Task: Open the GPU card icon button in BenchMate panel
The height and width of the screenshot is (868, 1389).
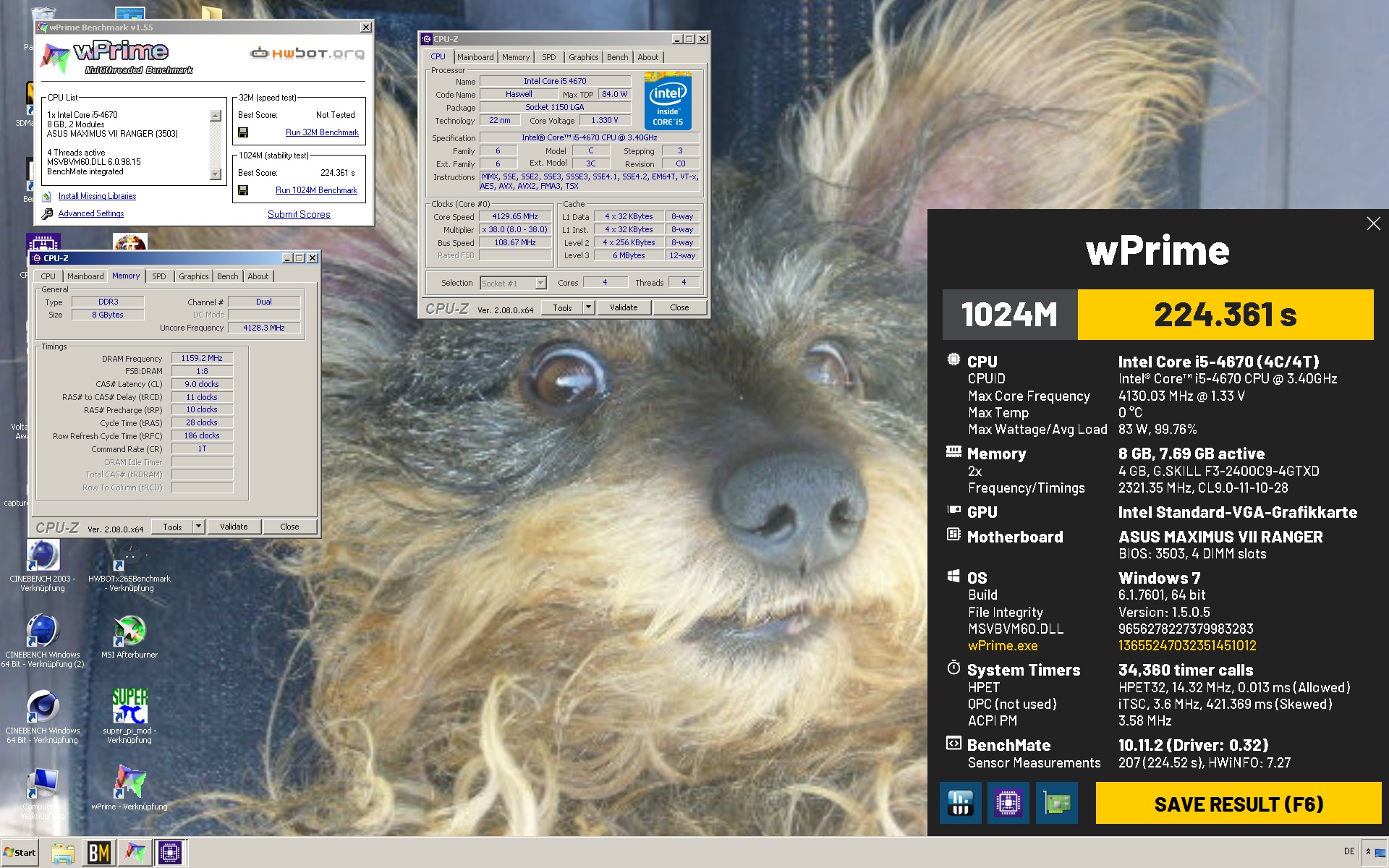Action: [x=1056, y=803]
